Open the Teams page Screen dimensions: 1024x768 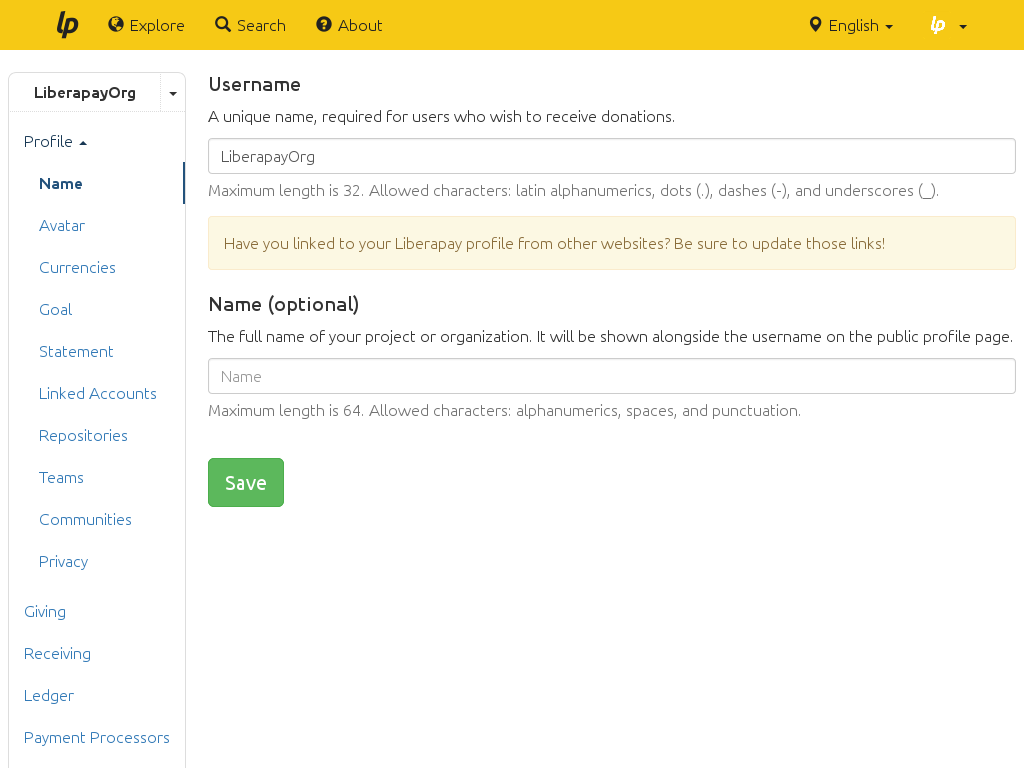click(61, 477)
